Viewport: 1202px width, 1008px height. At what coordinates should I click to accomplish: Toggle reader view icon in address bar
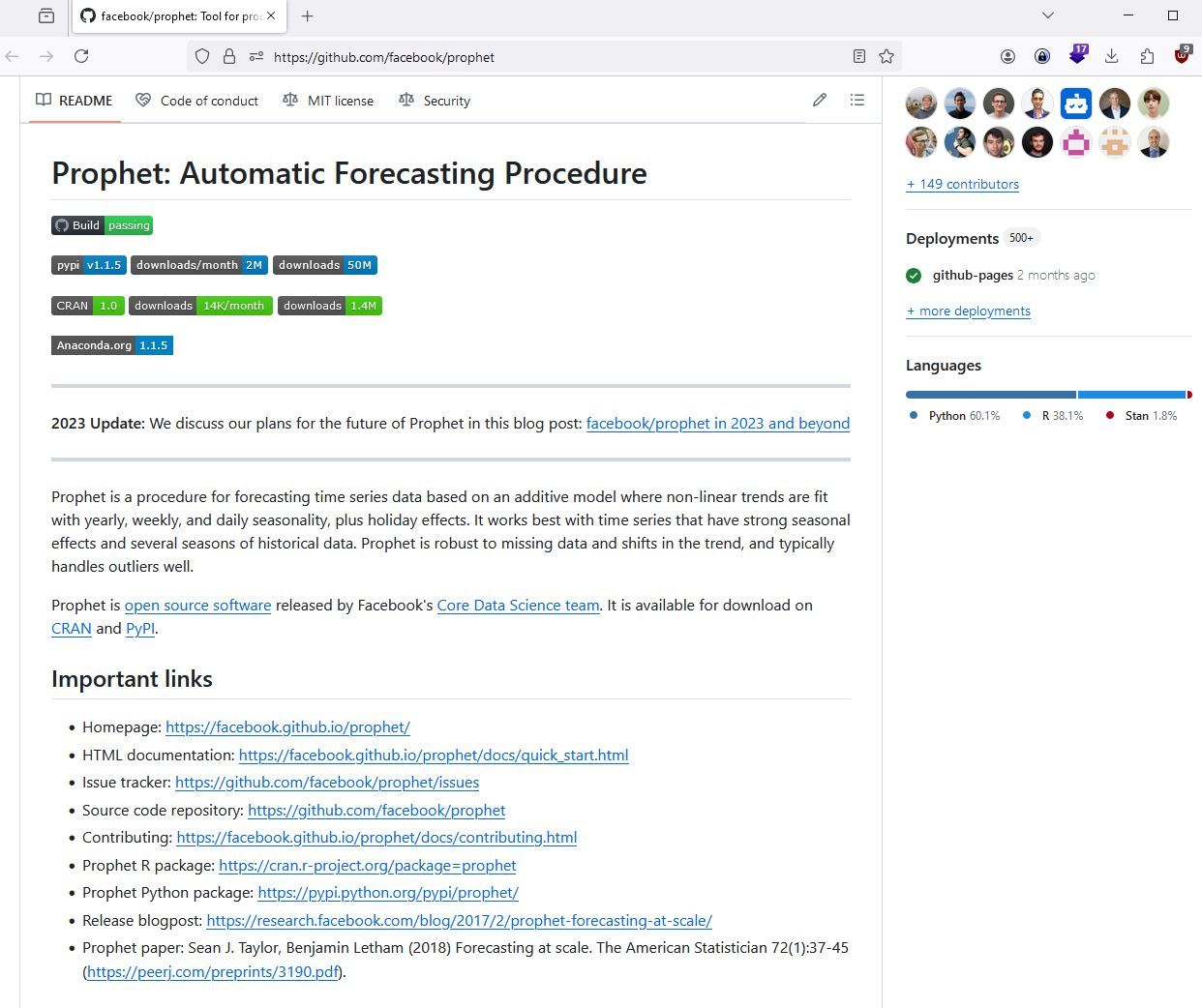coord(859,56)
